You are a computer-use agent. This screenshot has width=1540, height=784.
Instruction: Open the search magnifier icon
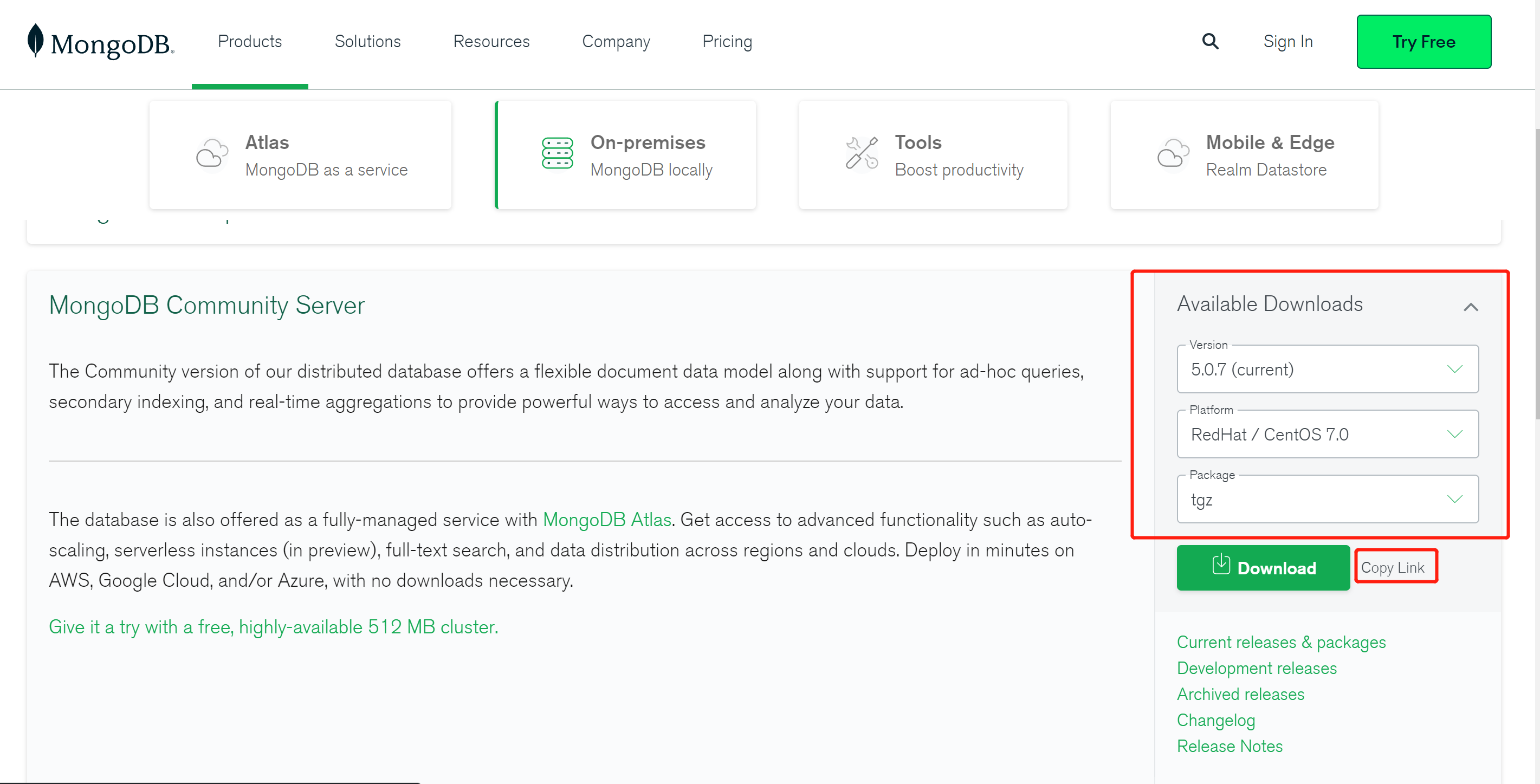[x=1210, y=41]
